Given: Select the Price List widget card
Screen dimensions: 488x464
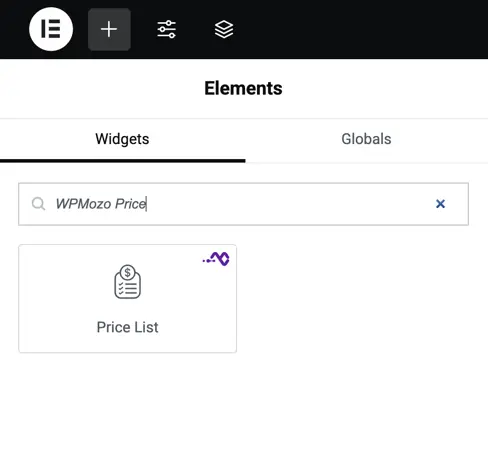Looking at the screenshot, I should 128,299.
